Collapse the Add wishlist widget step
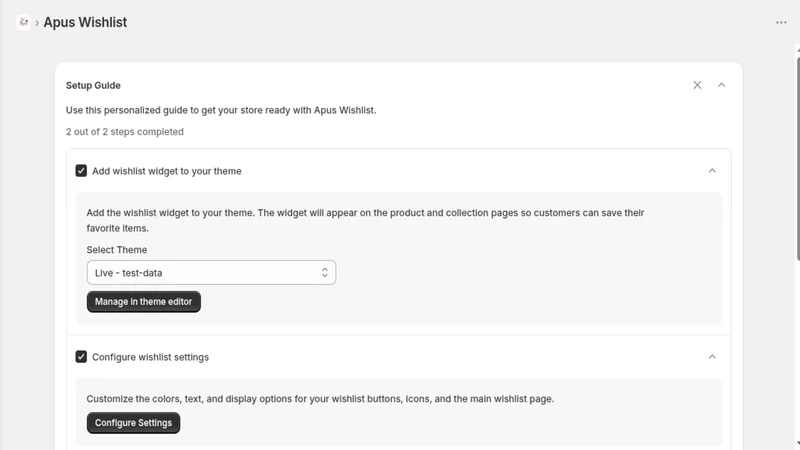The height and width of the screenshot is (450, 800). tap(712, 170)
